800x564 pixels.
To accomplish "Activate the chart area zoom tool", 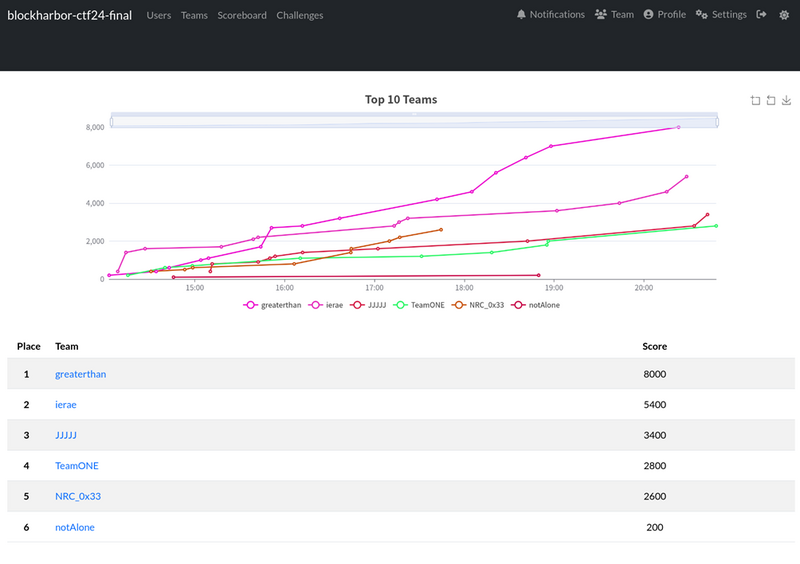I will [x=755, y=100].
